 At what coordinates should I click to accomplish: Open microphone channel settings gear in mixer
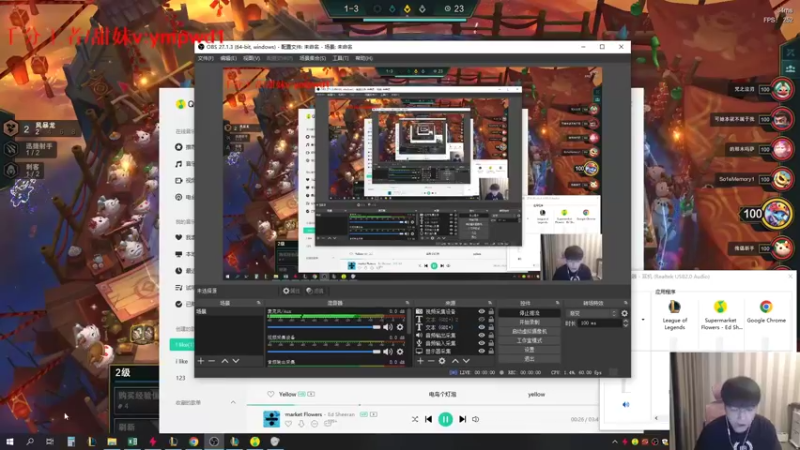(x=400, y=327)
